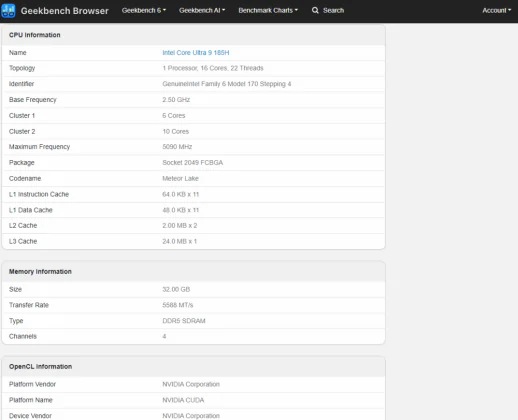Click the 'Cluster 1' row label

click(22, 116)
